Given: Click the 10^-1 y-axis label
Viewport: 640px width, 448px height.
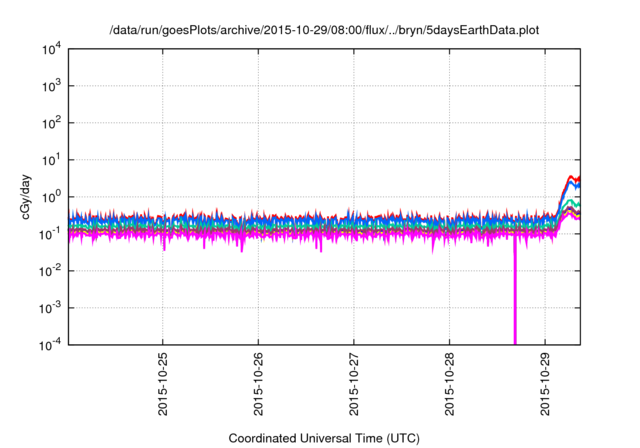Looking at the screenshot, I should [51, 235].
